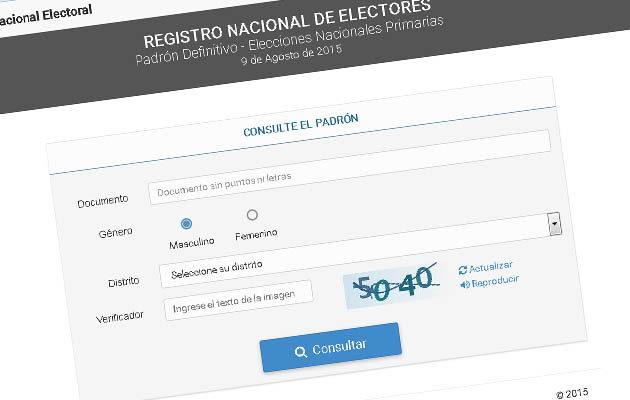Click the Distrito field label
630x400 pixels.
(124, 282)
